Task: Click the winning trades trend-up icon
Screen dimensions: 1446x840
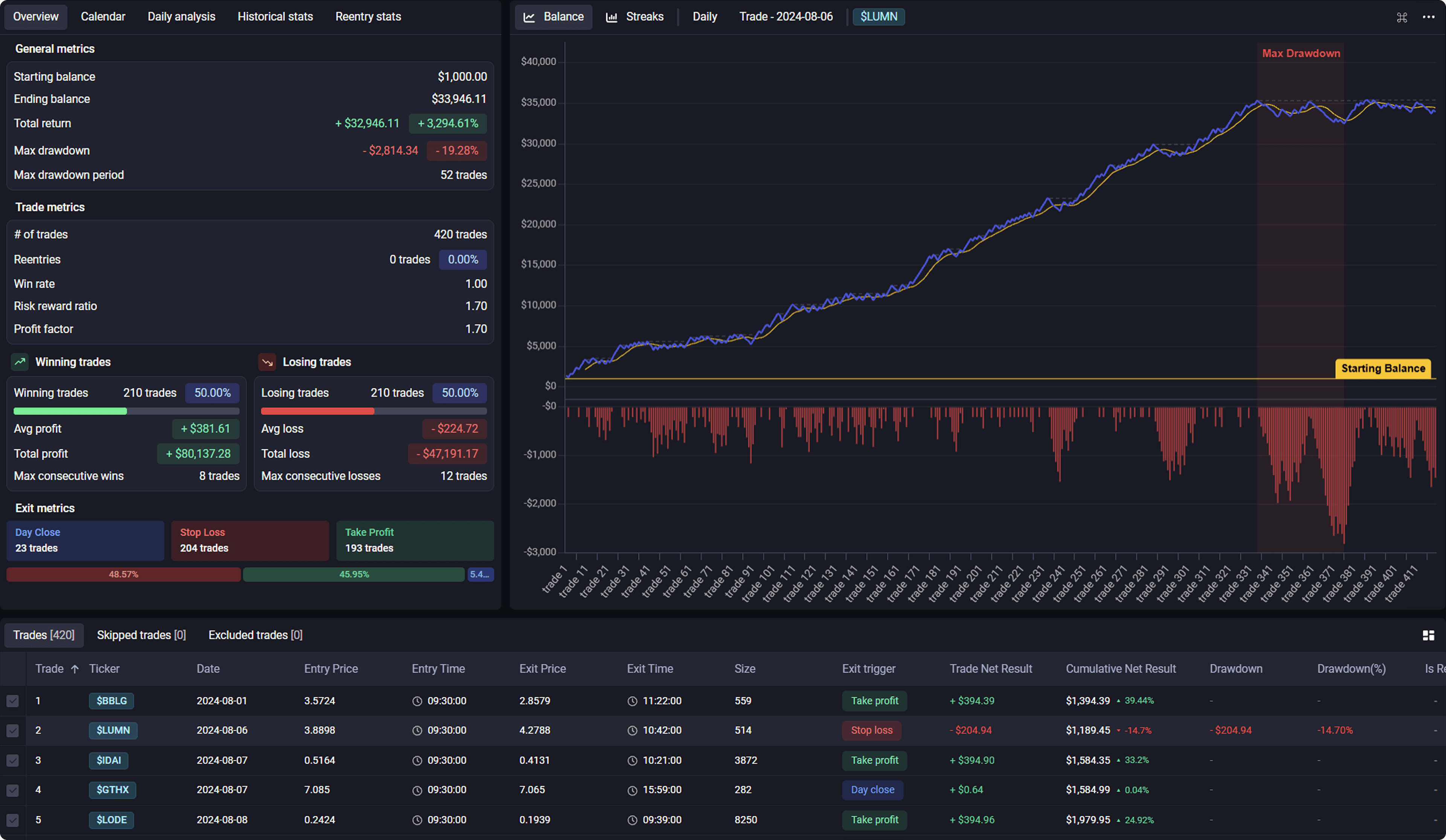Action: click(20, 362)
